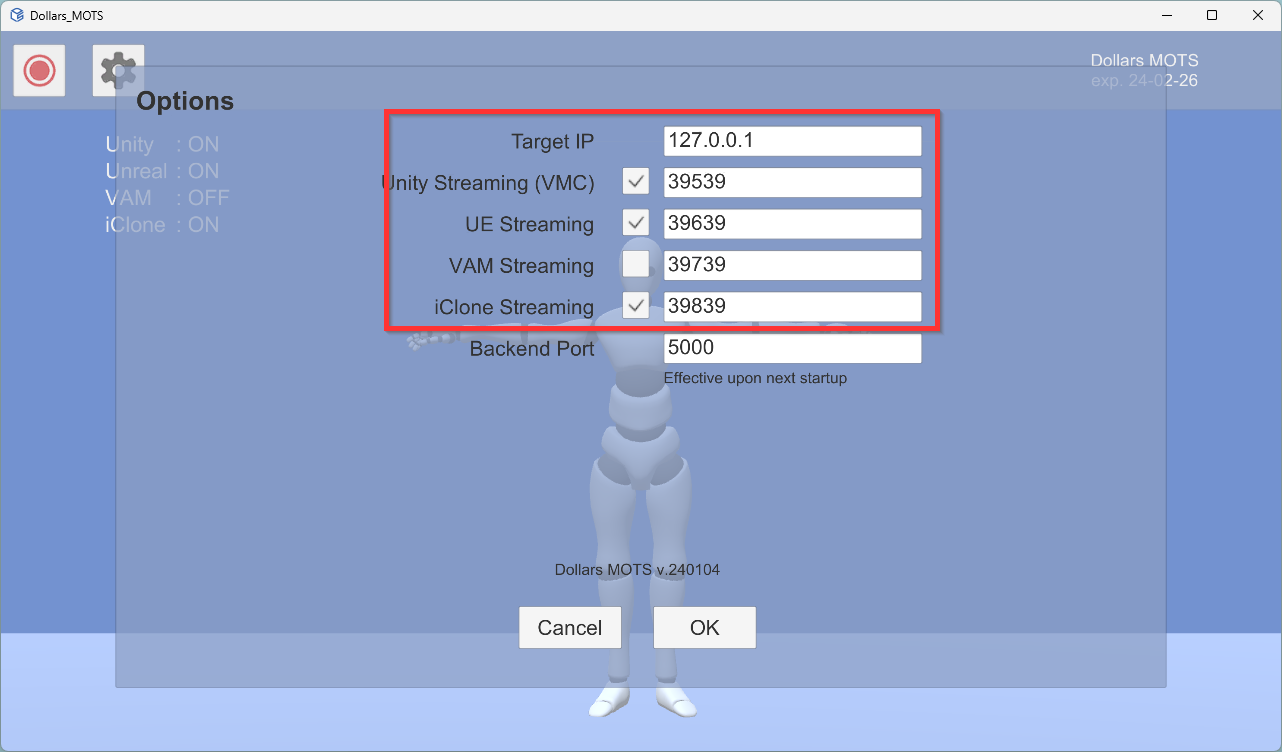Click the VAM Streaming port field 39739
Screen dimensions: 1282x752
[x=792, y=265]
